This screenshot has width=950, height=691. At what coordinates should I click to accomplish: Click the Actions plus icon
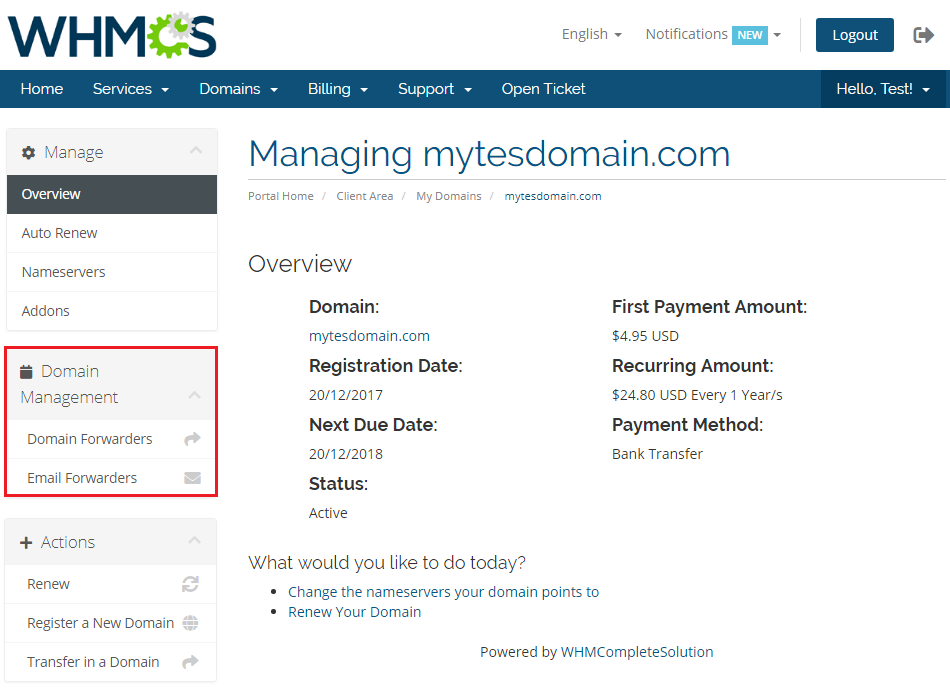point(26,543)
